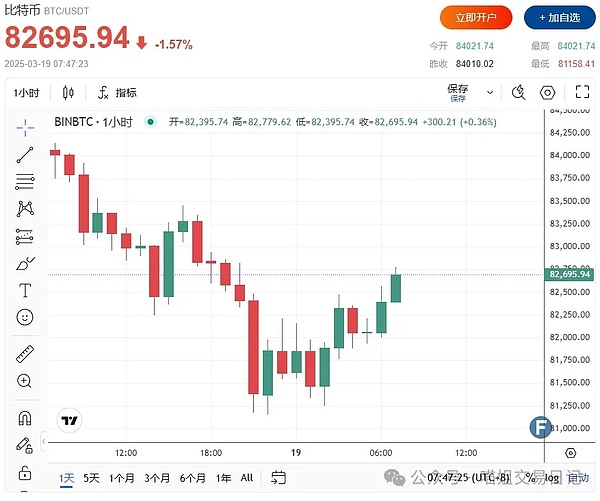Open the candlestick chart type menu
Screen dimensions: 600x501
coord(68,93)
